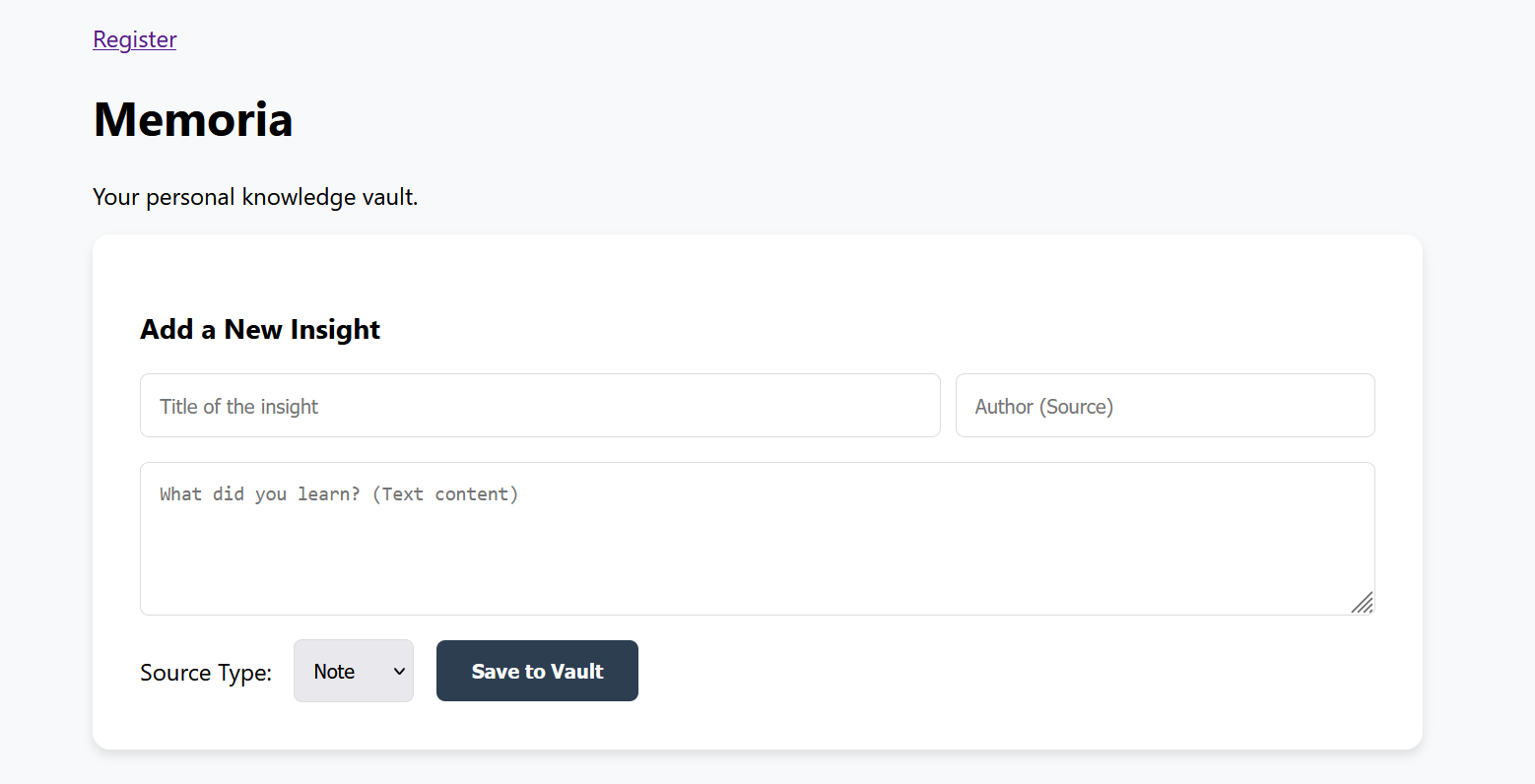Click the Source Type selector to change it
The width and height of the screenshot is (1535, 784).
353,671
